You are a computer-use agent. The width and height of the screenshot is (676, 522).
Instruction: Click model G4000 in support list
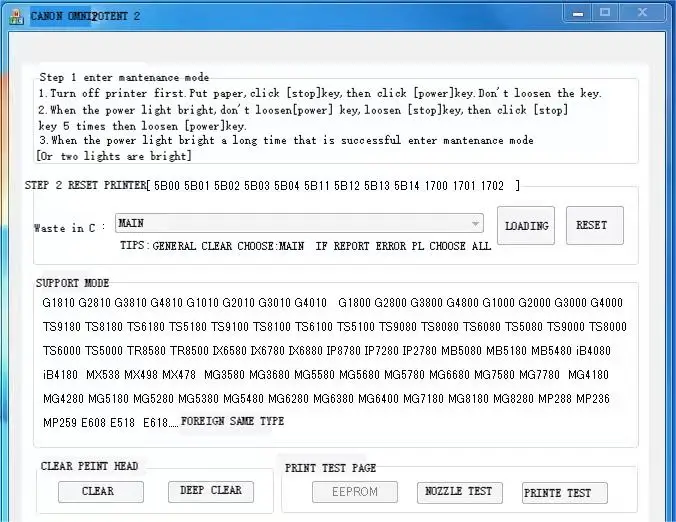click(607, 303)
